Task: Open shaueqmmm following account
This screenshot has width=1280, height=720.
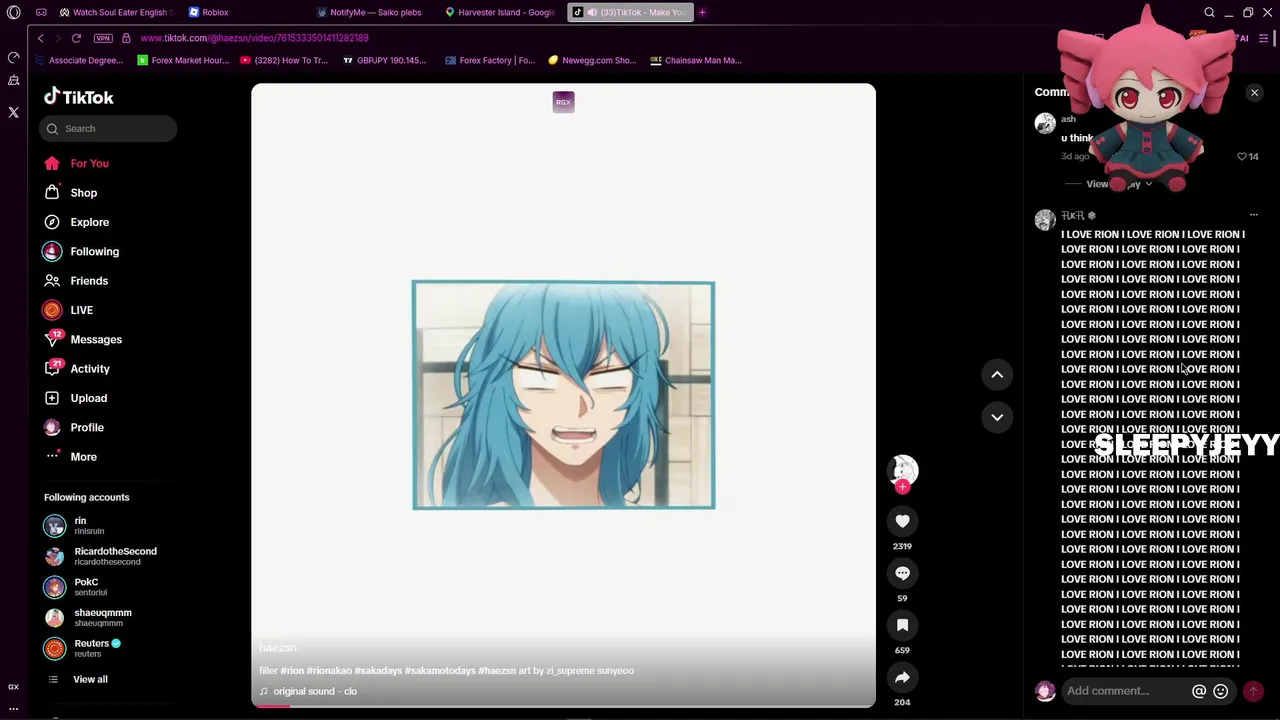Action: click(x=90, y=617)
